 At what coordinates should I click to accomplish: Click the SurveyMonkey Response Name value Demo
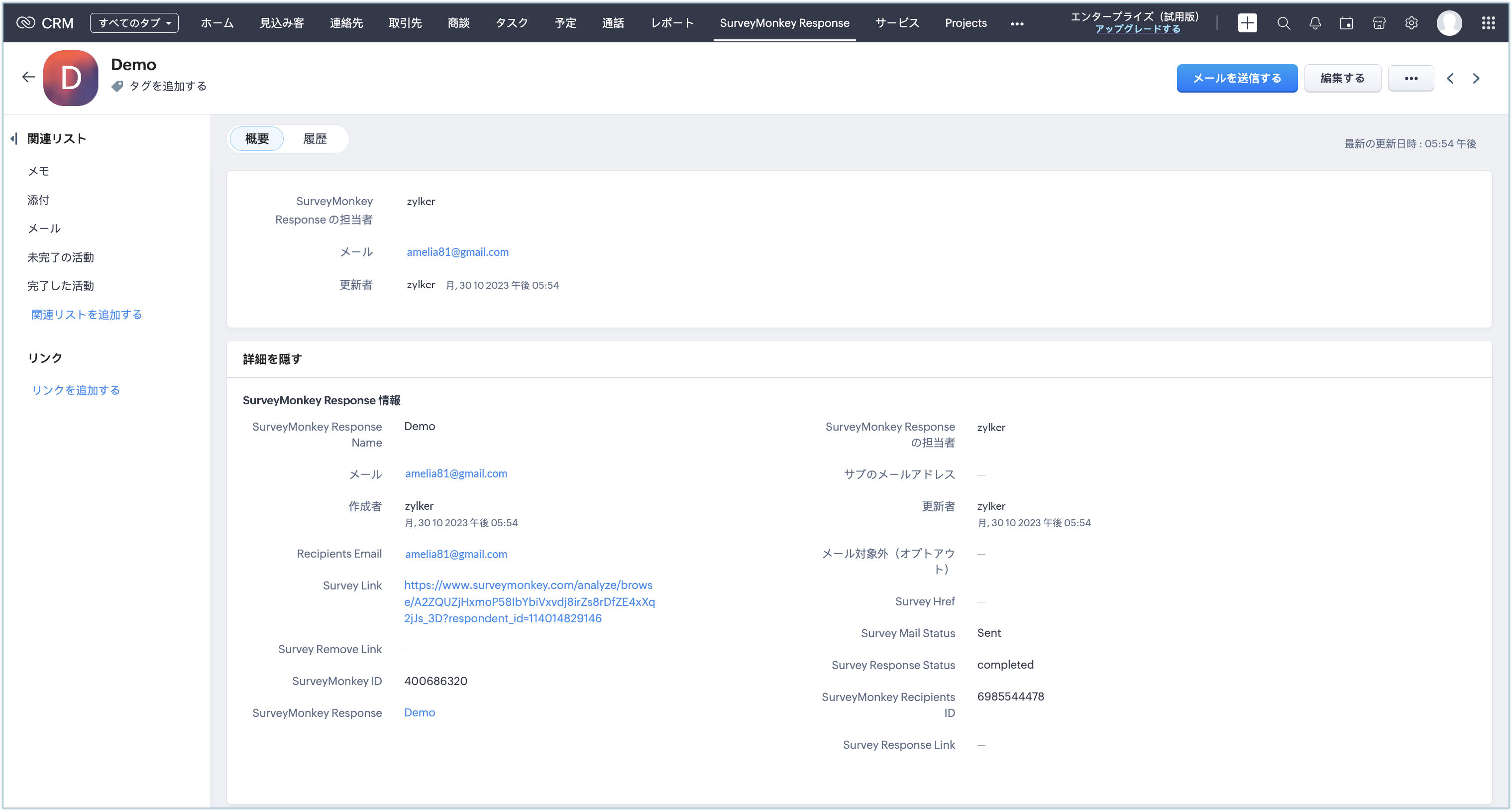tap(420, 426)
